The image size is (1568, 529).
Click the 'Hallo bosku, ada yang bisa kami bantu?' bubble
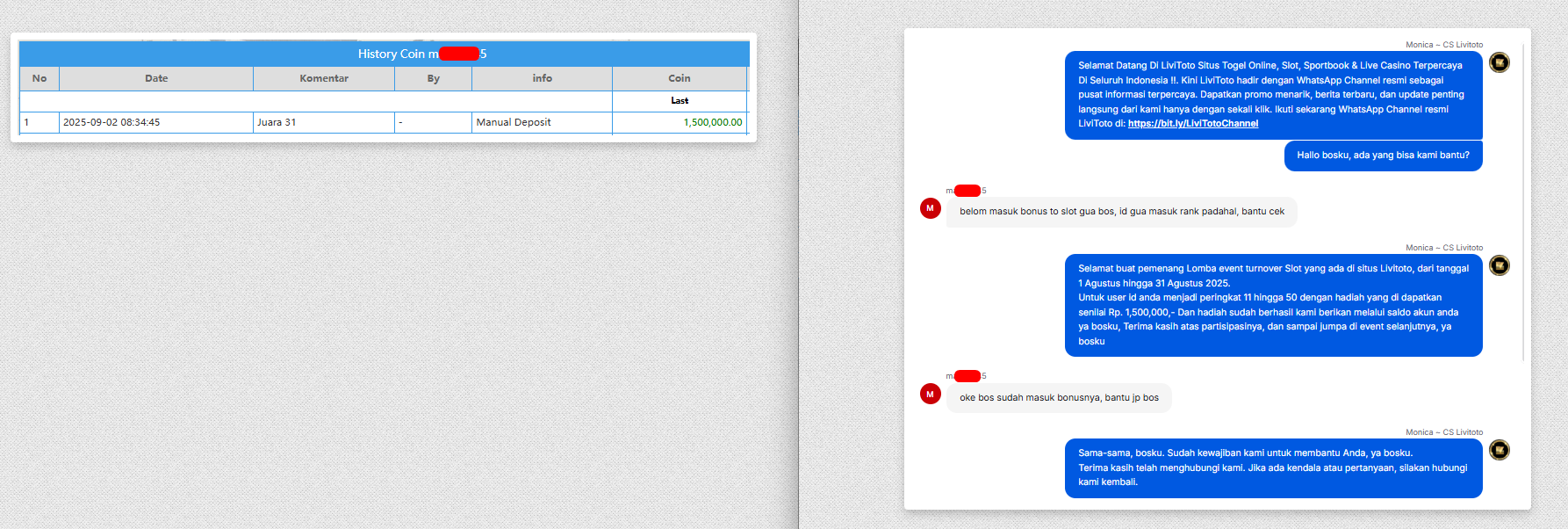(x=1384, y=156)
